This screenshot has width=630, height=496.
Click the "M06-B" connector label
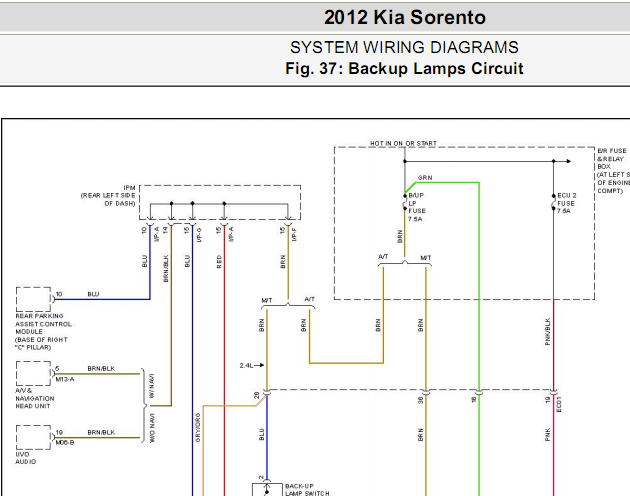[x=65, y=443]
